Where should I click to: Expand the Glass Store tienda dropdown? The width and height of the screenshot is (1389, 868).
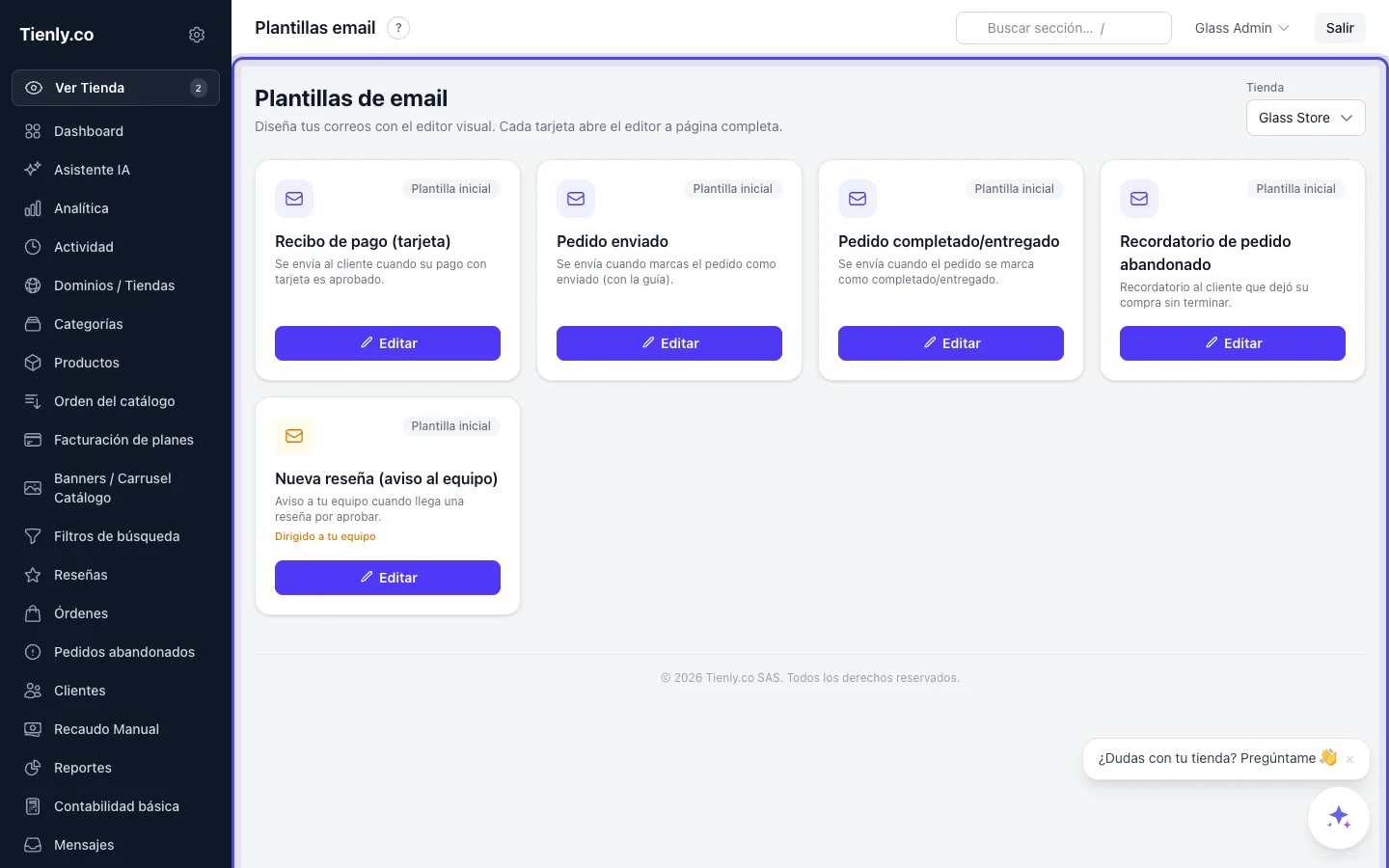tap(1305, 118)
